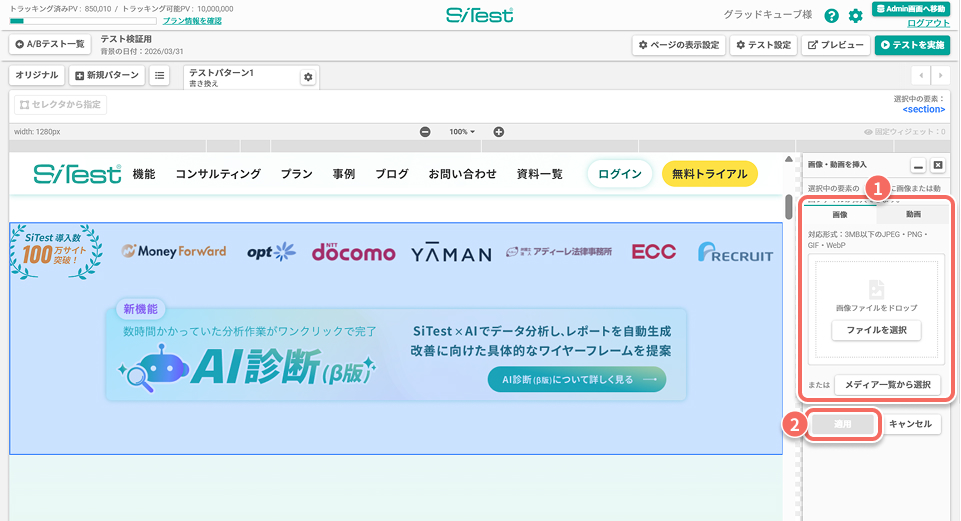Click 新規パターン button
The width and height of the screenshot is (961, 521).
[107, 75]
